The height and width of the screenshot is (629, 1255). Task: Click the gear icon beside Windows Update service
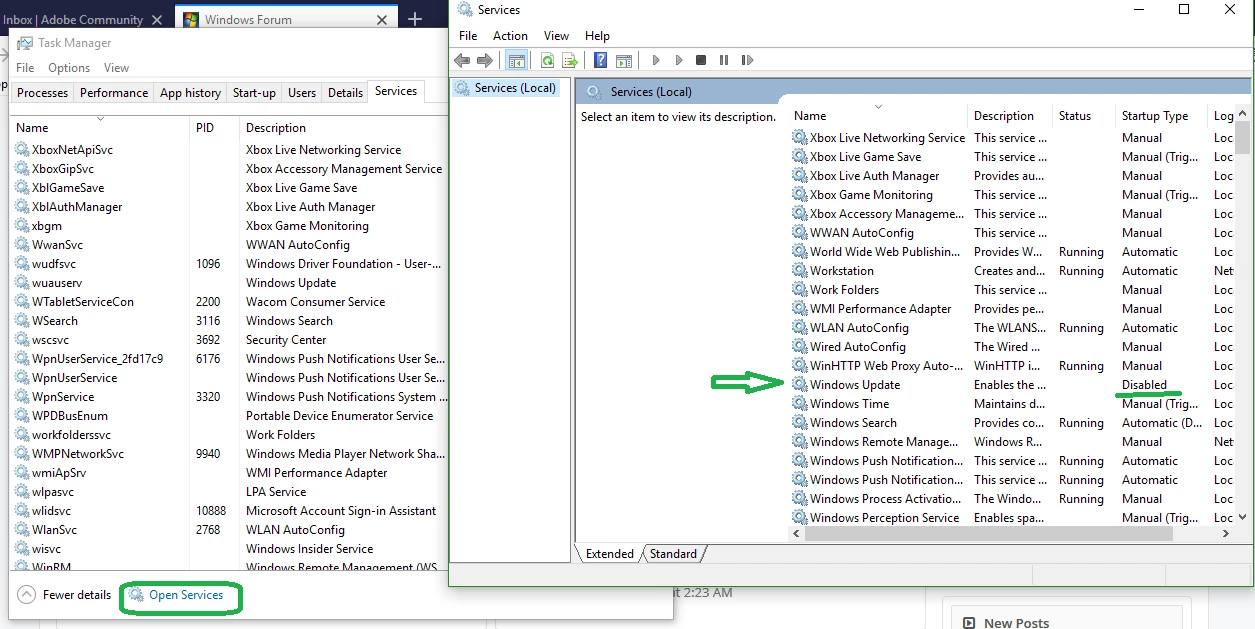(x=800, y=385)
